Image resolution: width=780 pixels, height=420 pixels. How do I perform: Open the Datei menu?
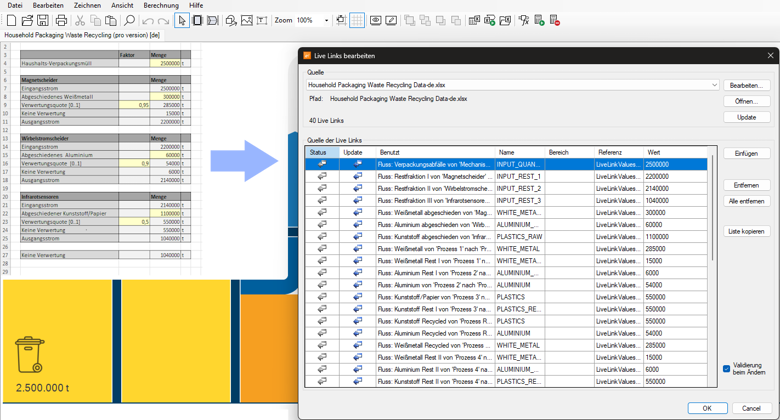point(15,5)
